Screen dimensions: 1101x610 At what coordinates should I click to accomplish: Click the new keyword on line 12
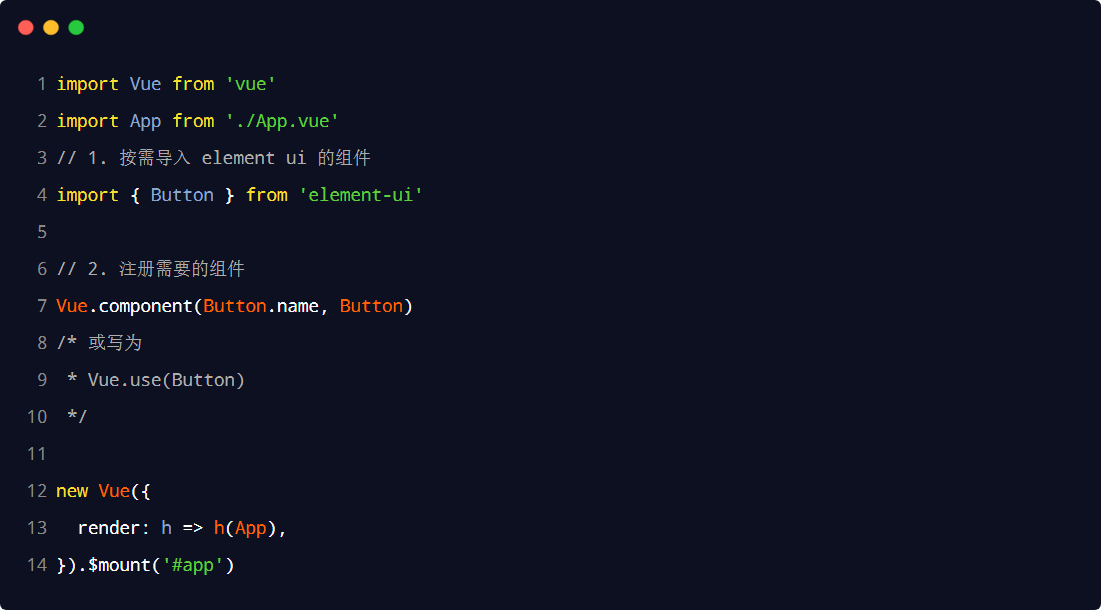click(x=72, y=491)
